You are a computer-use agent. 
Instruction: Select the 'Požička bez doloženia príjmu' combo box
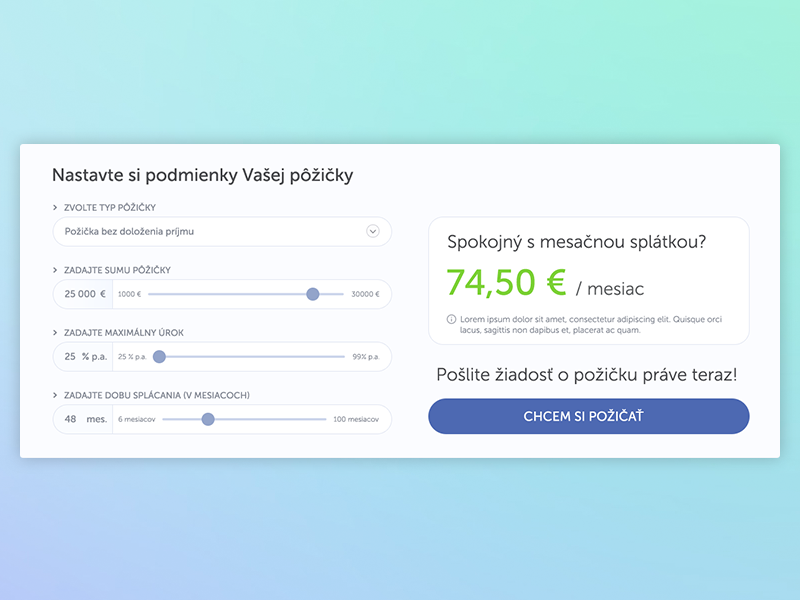(222, 232)
